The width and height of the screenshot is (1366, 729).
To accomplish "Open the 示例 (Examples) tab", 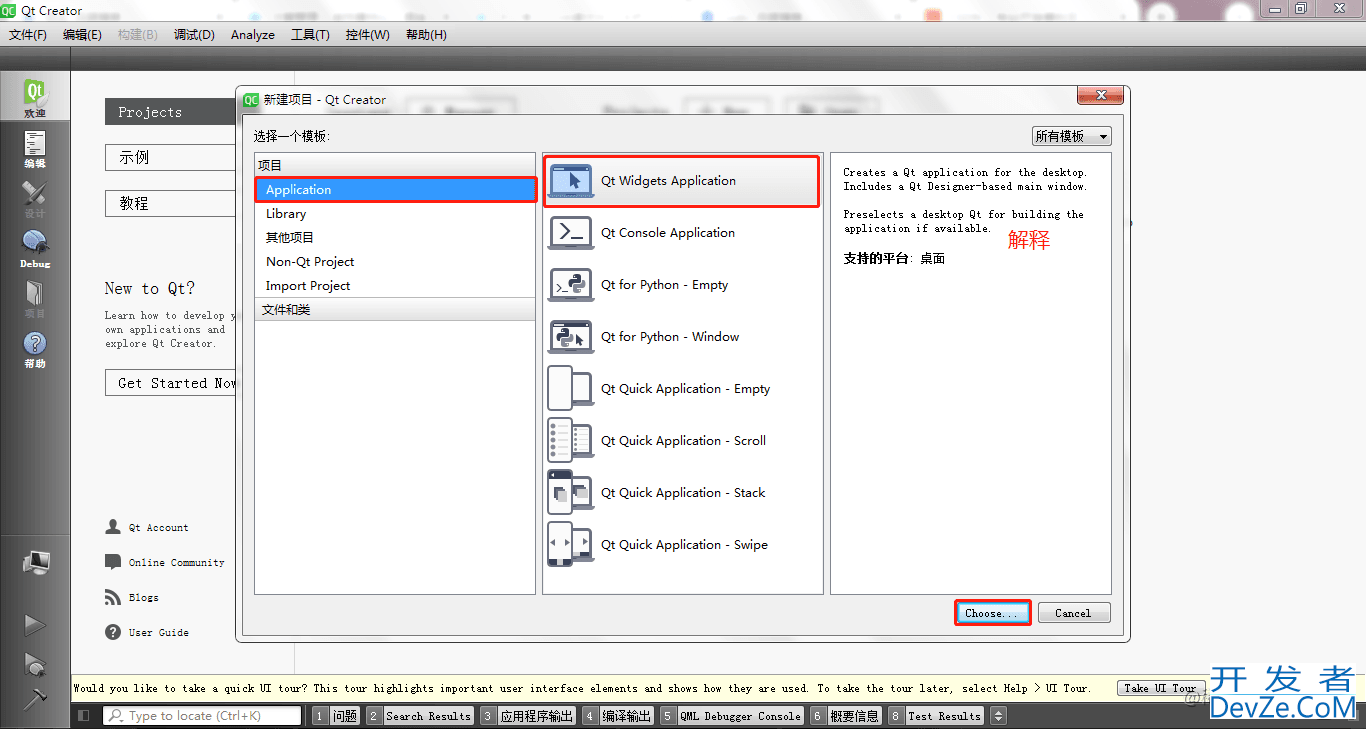I will [170, 157].
